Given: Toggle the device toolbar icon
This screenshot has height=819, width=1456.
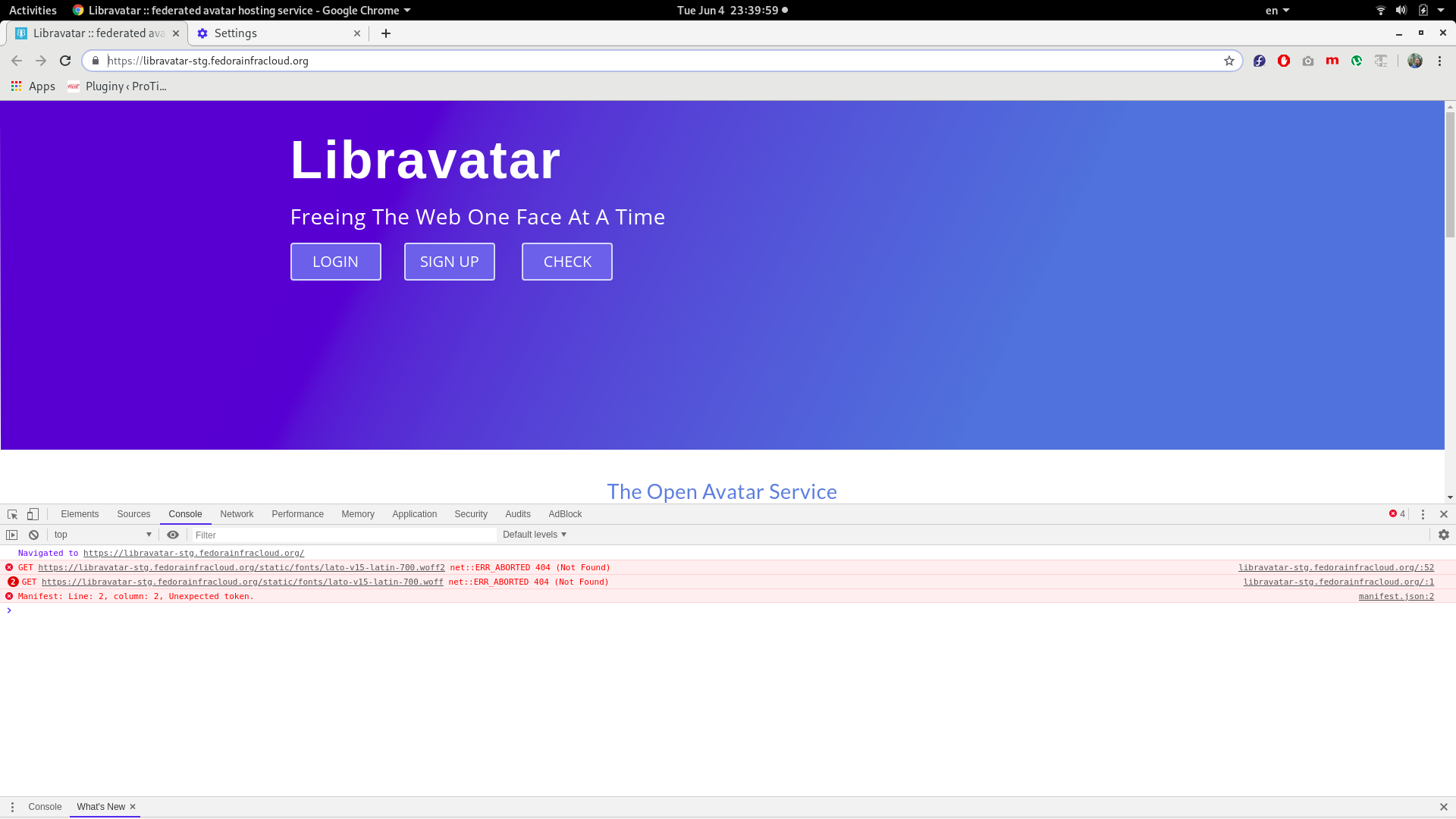Looking at the screenshot, I should [x=33, y=514].
